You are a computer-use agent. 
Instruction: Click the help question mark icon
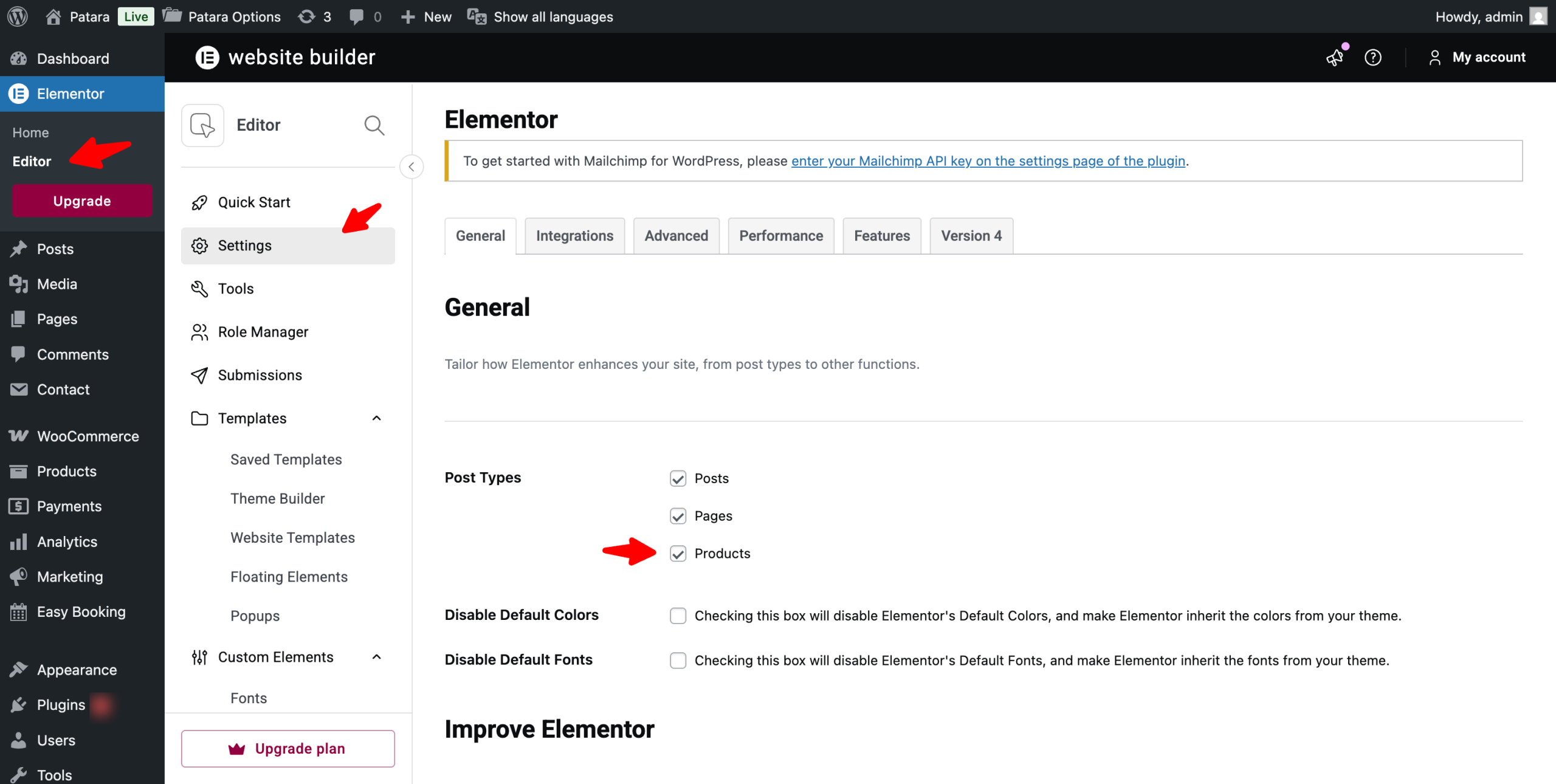click(1373, 57)
